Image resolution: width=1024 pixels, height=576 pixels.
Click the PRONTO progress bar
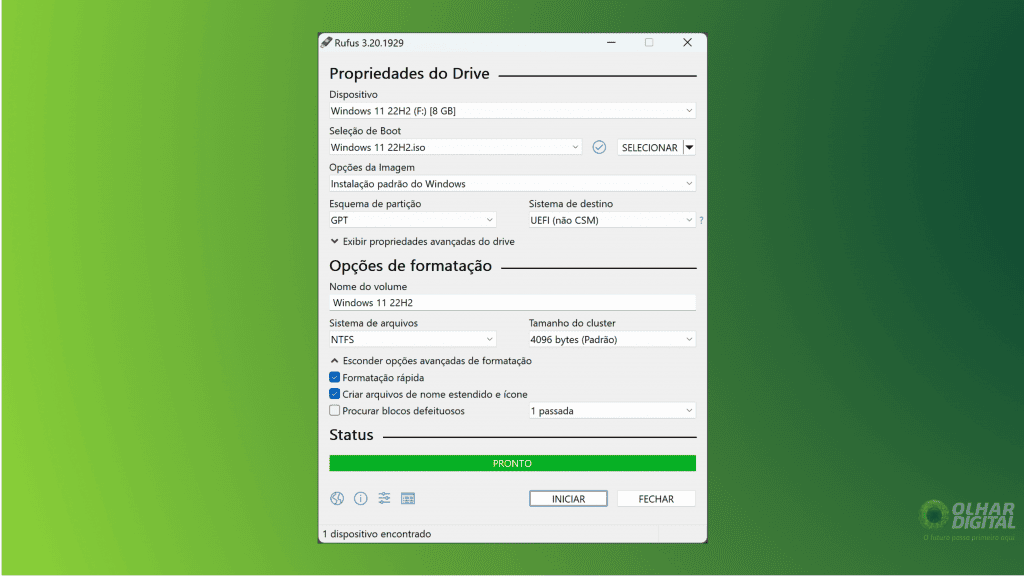click(x=512, y=463)
